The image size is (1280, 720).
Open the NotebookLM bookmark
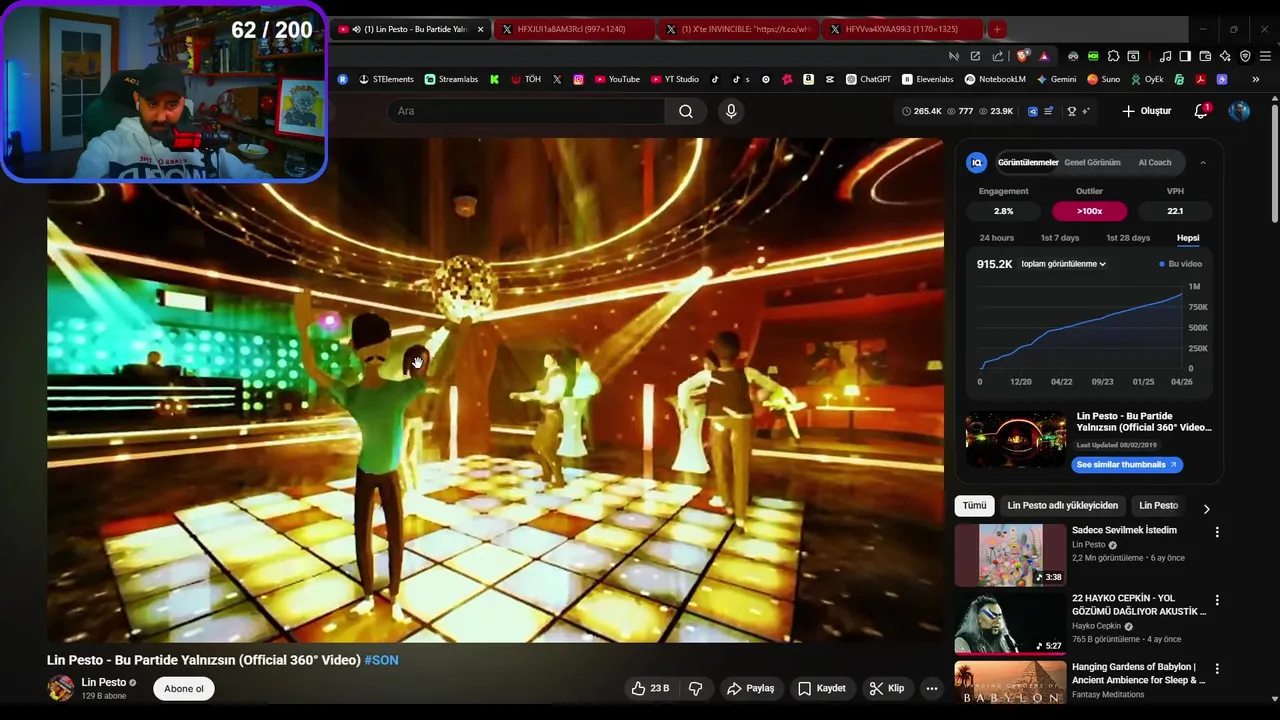[995, 79]
